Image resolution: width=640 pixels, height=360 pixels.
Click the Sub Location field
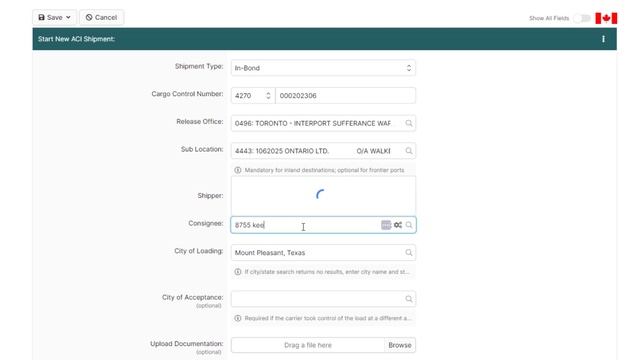(x=323, y=151)
